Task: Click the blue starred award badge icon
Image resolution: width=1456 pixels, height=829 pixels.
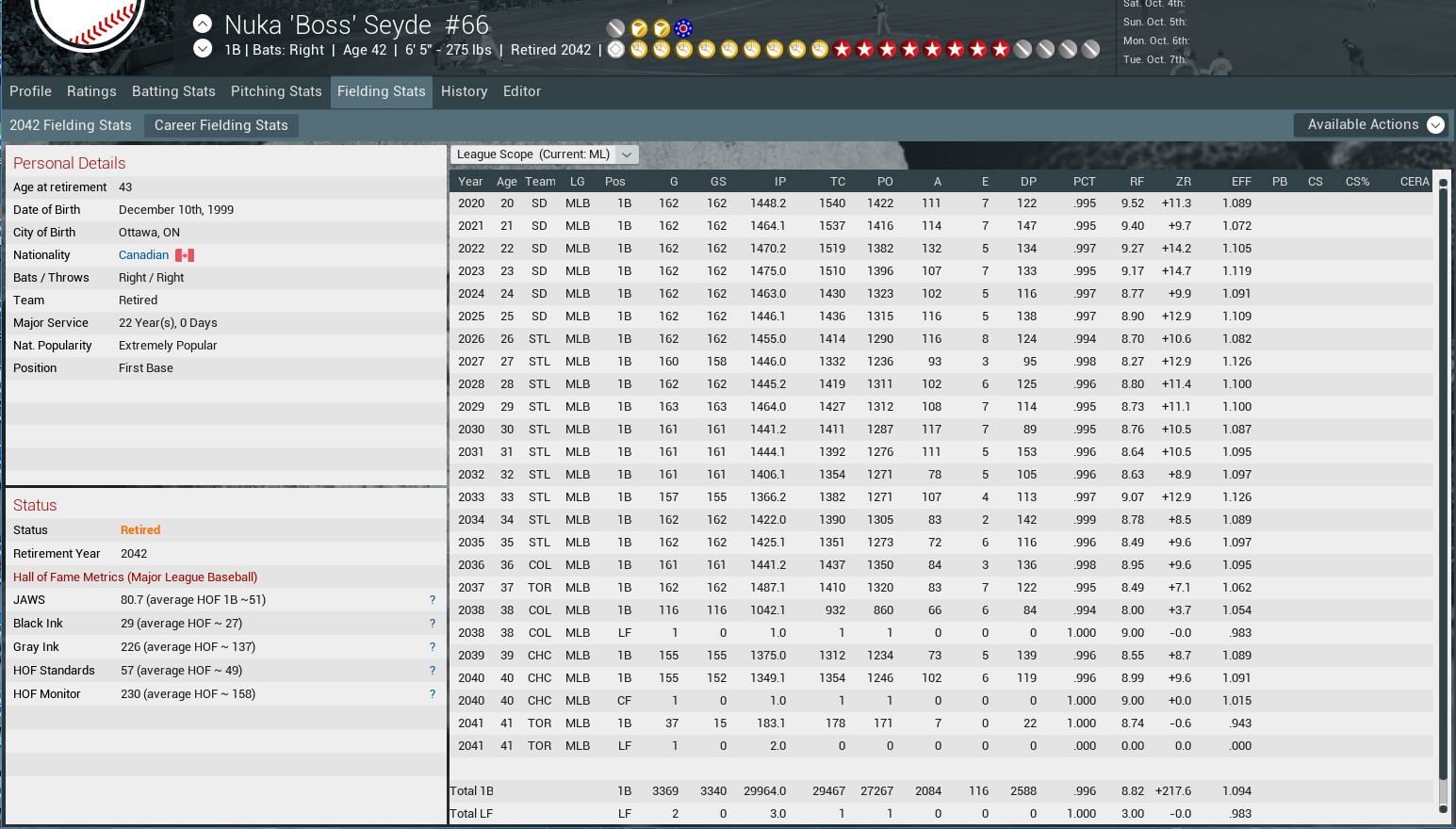Action: [x=684, y=28]
